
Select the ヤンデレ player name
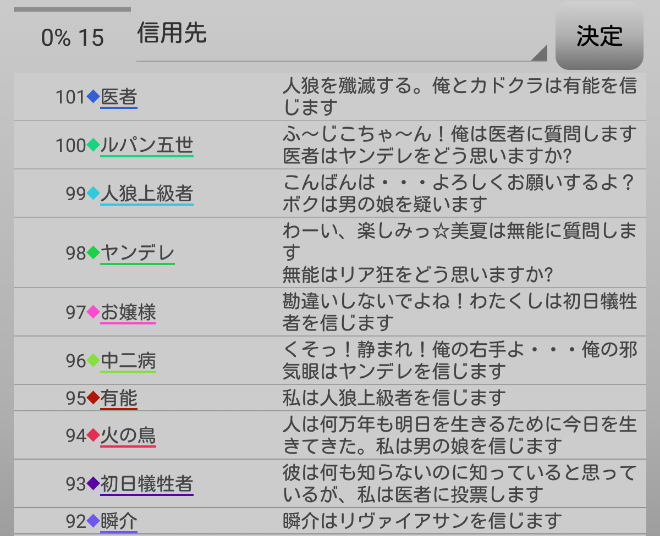click(138, 253)
